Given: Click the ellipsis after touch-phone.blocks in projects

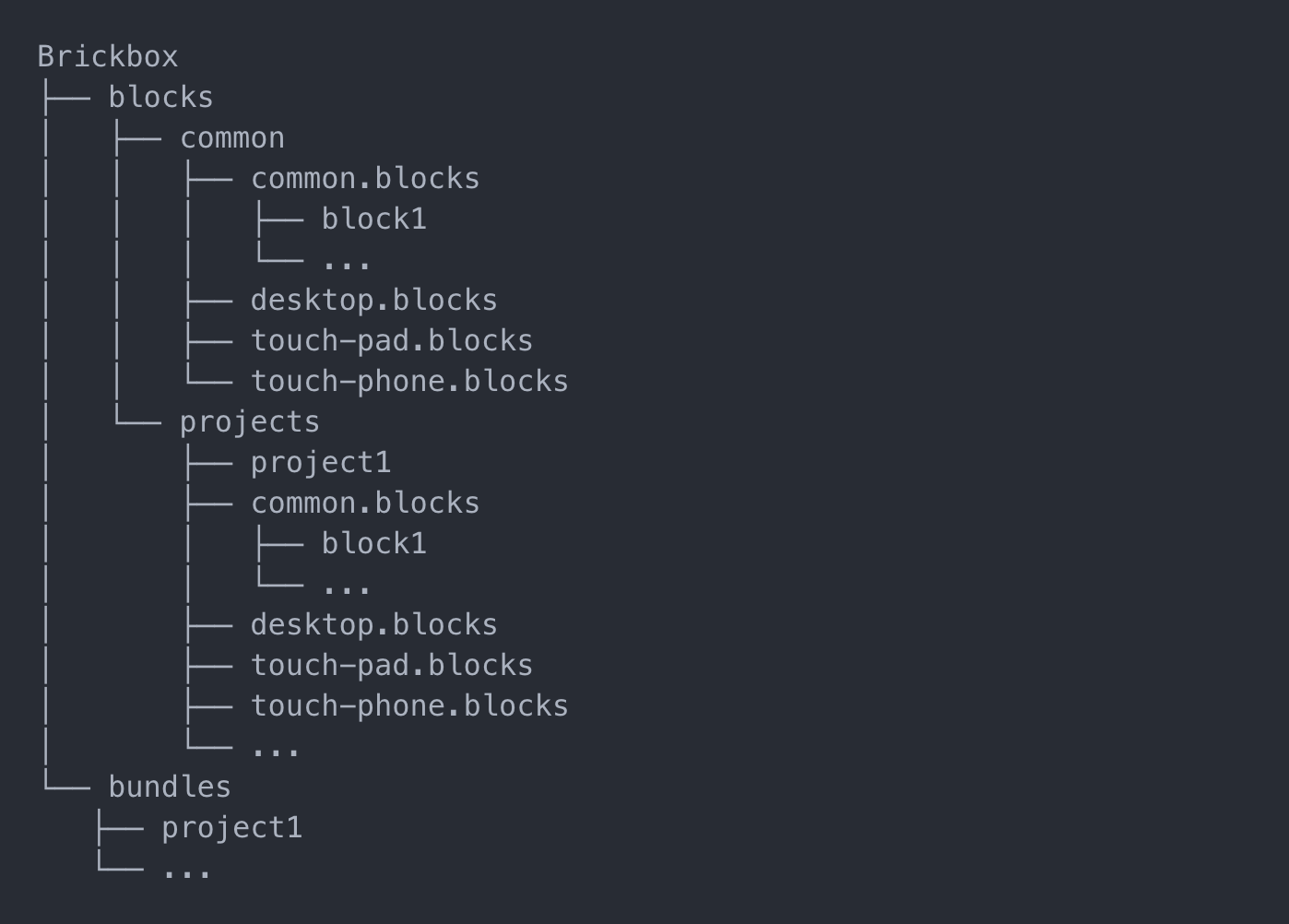Looking at the screenshot, I should click(x=276, y=751).
